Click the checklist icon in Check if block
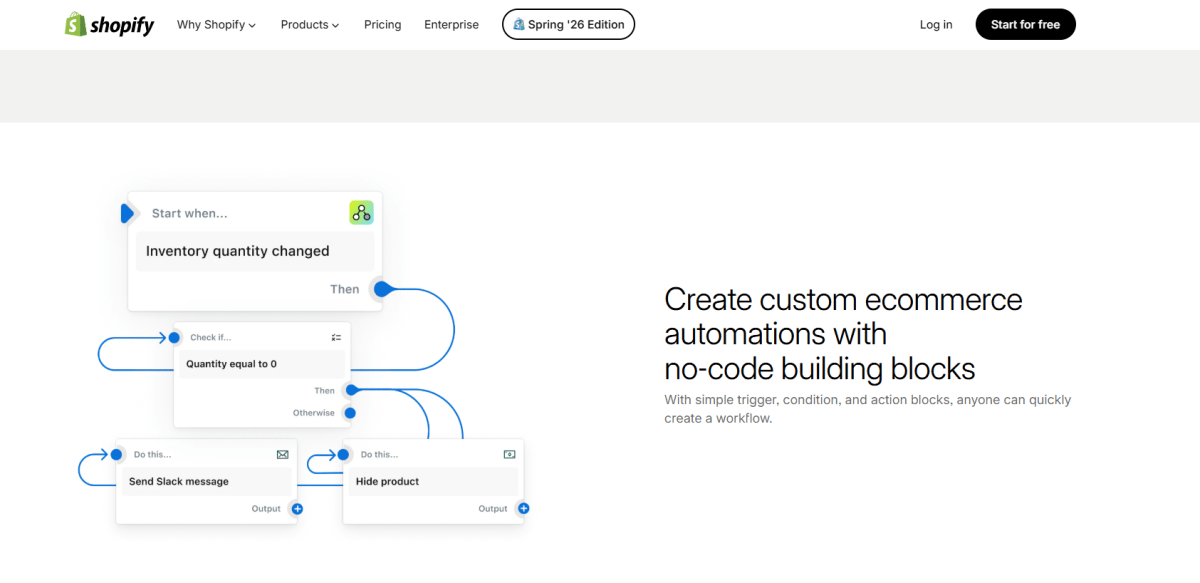The height and width of the screenshot is (583, 1200). [x=336, y=338]
